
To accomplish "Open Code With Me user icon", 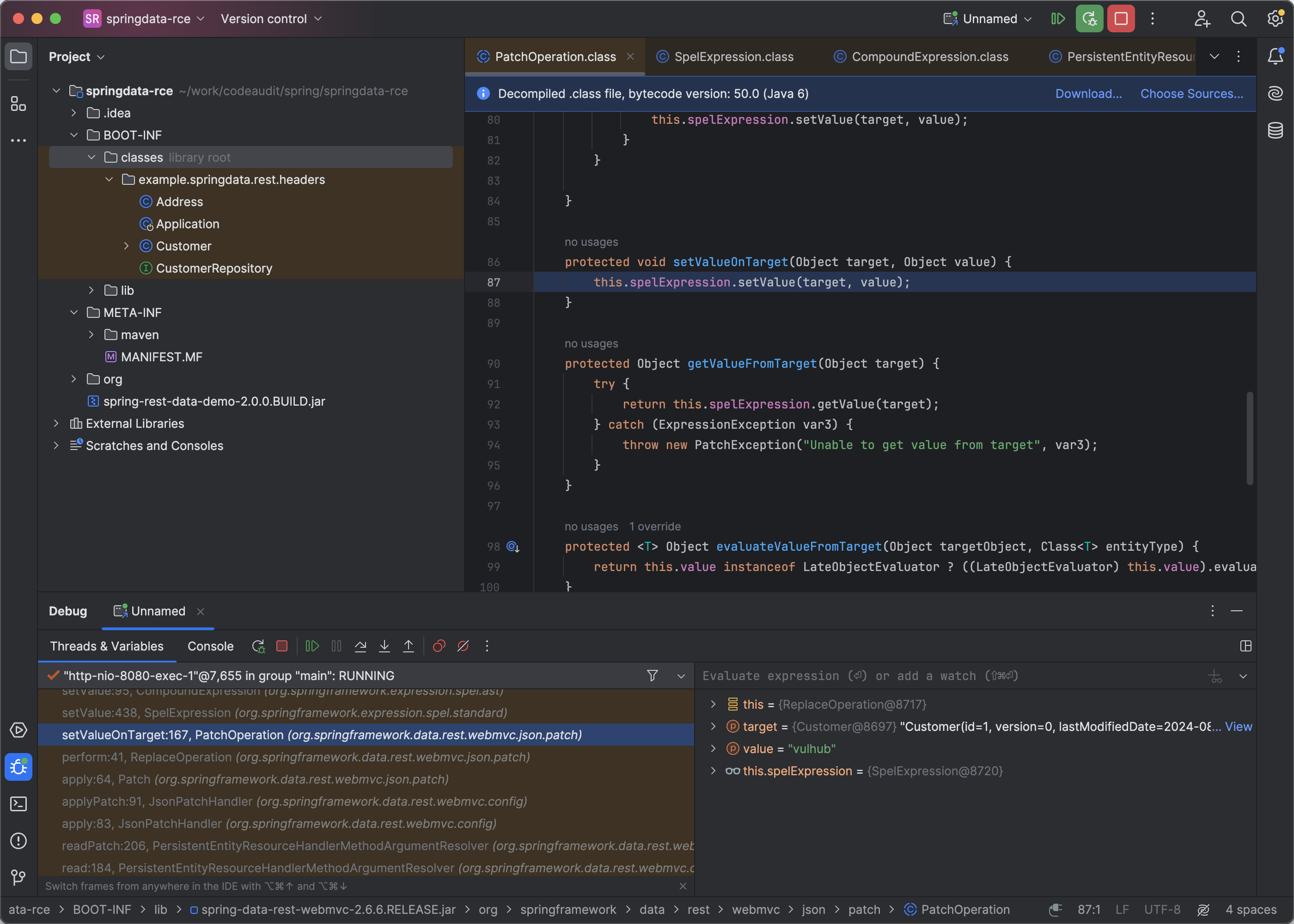I will coord(1202,19).
